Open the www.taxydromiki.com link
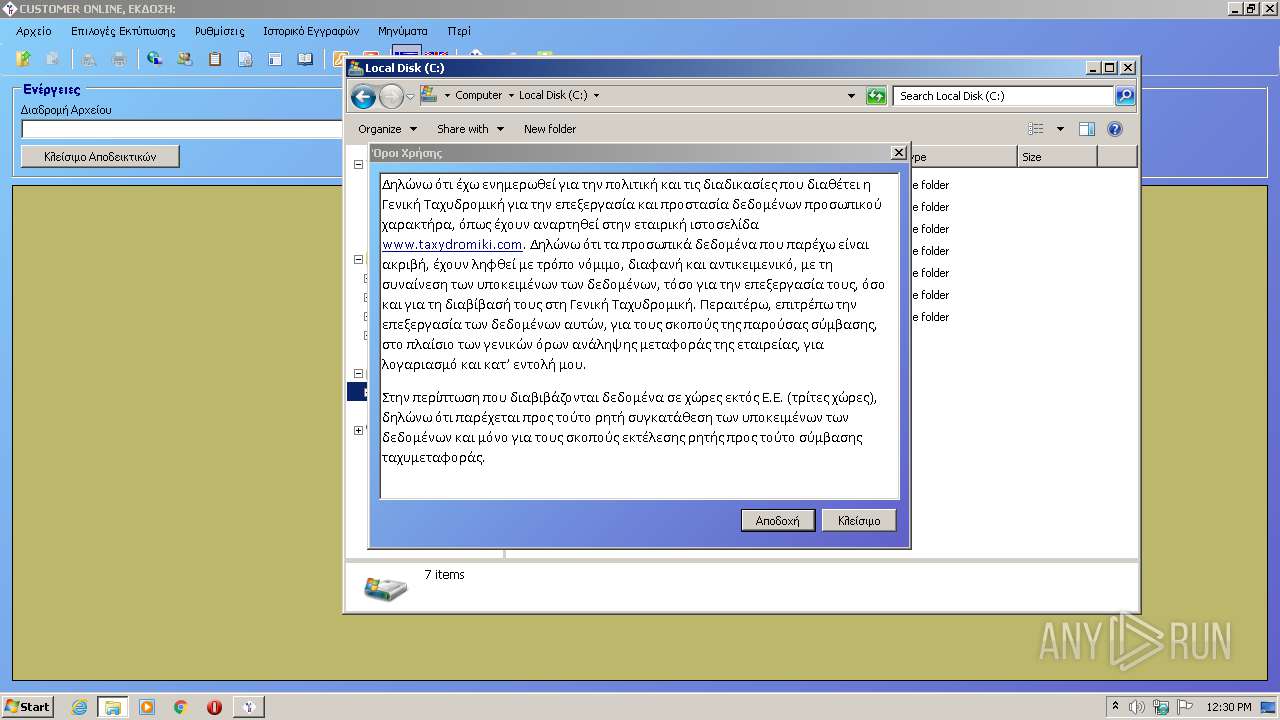The image size is (1280, 720). [452, 245]
